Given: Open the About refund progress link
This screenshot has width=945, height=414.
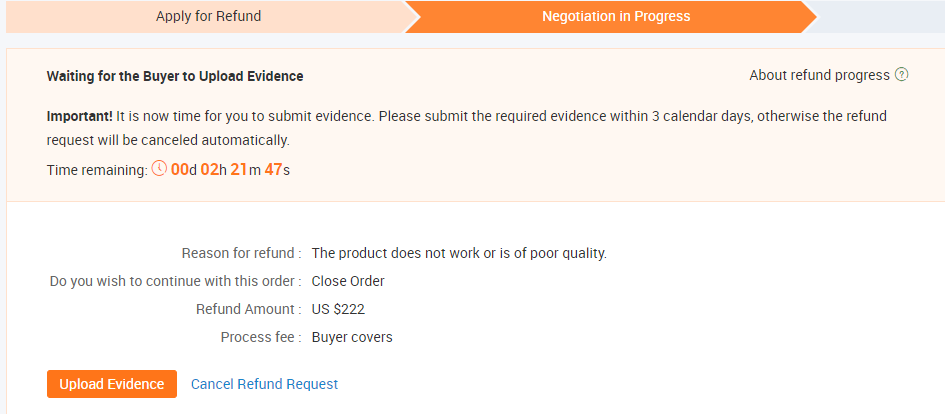Looking at the screenshot, I should (x=818, y=75).
